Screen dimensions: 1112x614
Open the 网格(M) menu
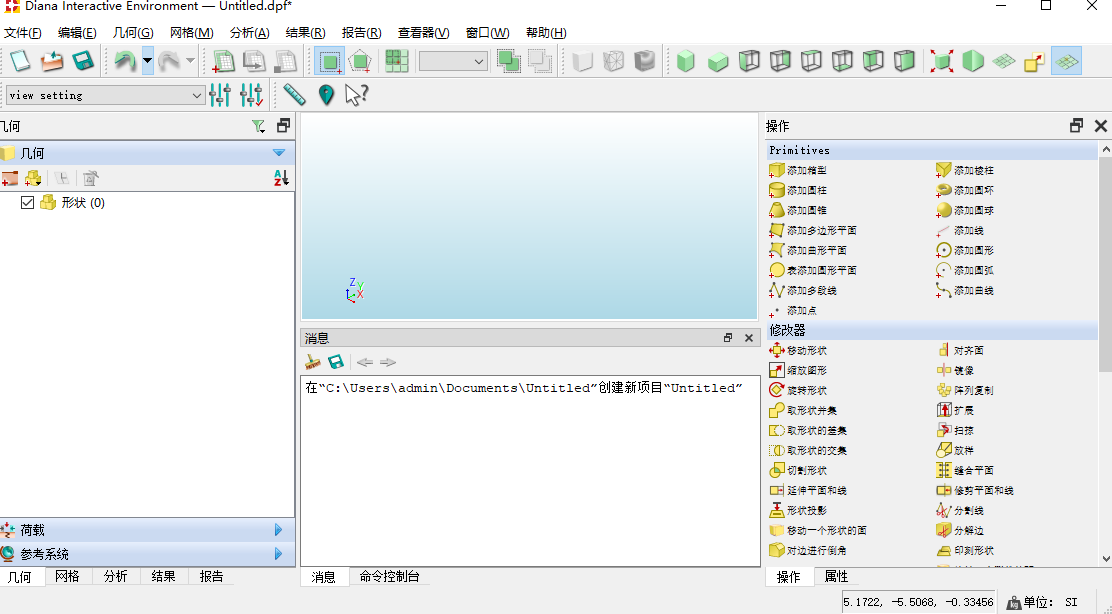(191, 33)
